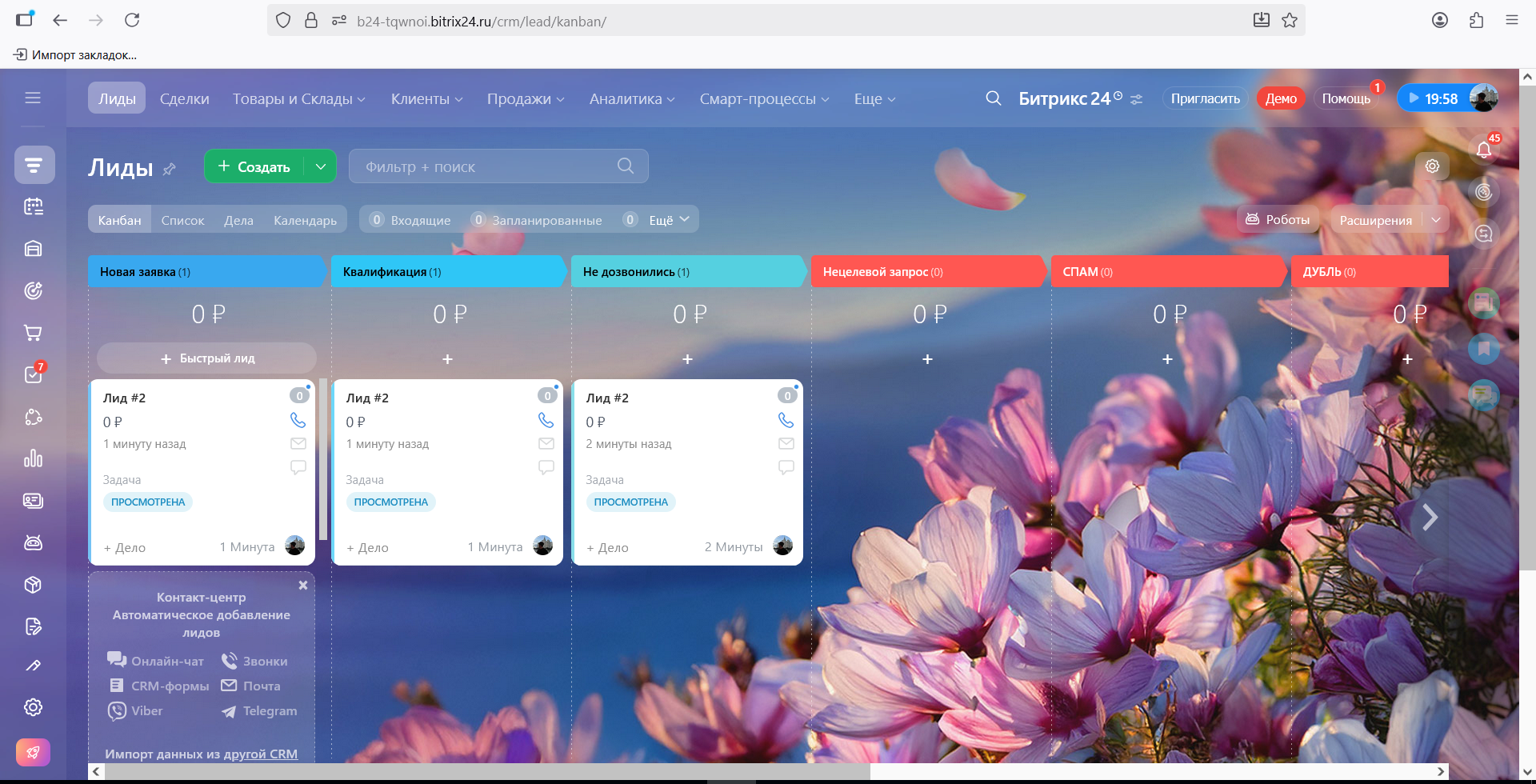Click the user profile avatar in header
1536x784 pixels.
pyautogui.click(x=1483, y=98)
